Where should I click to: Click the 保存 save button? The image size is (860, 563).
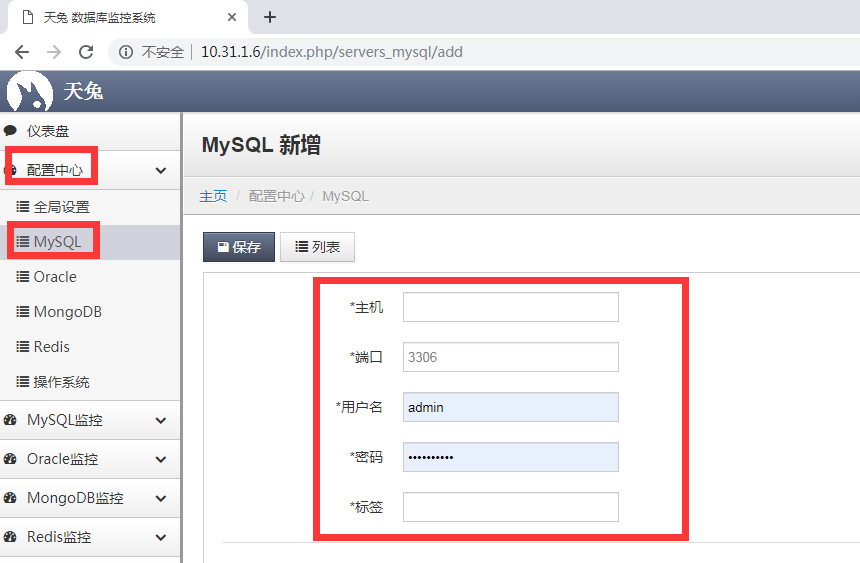tap(239, 247)
